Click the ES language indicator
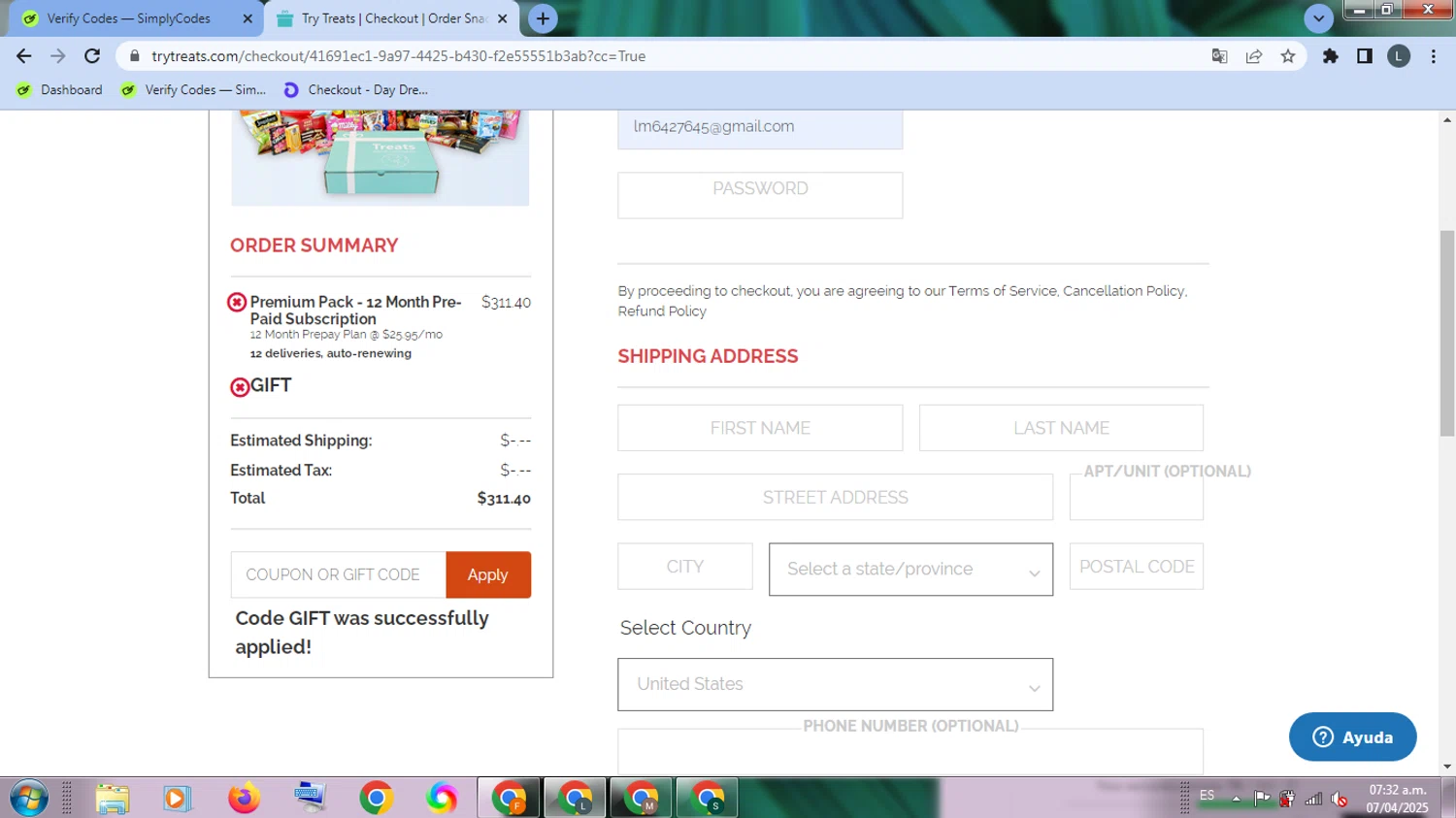Viewport: 1456px width, 818px height. (x=1207, y=796)
